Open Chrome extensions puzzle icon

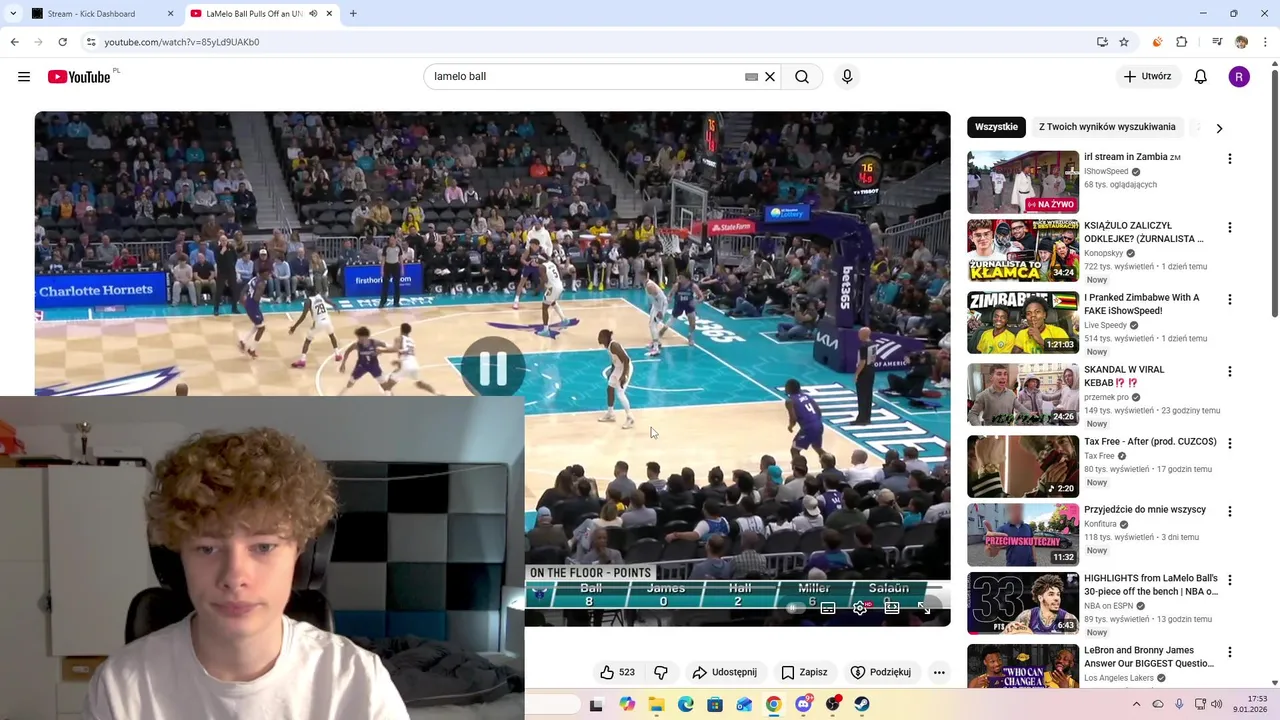pyautogui.click(x=1182, y=42)
